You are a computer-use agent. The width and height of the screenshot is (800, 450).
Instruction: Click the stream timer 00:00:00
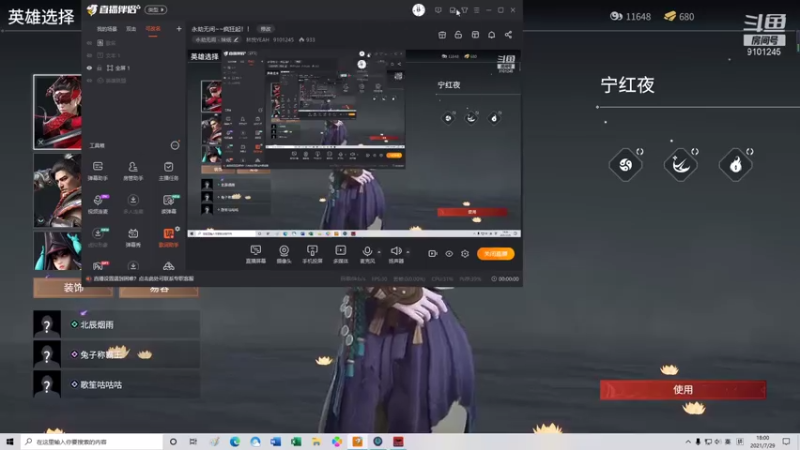click(505, 279)
